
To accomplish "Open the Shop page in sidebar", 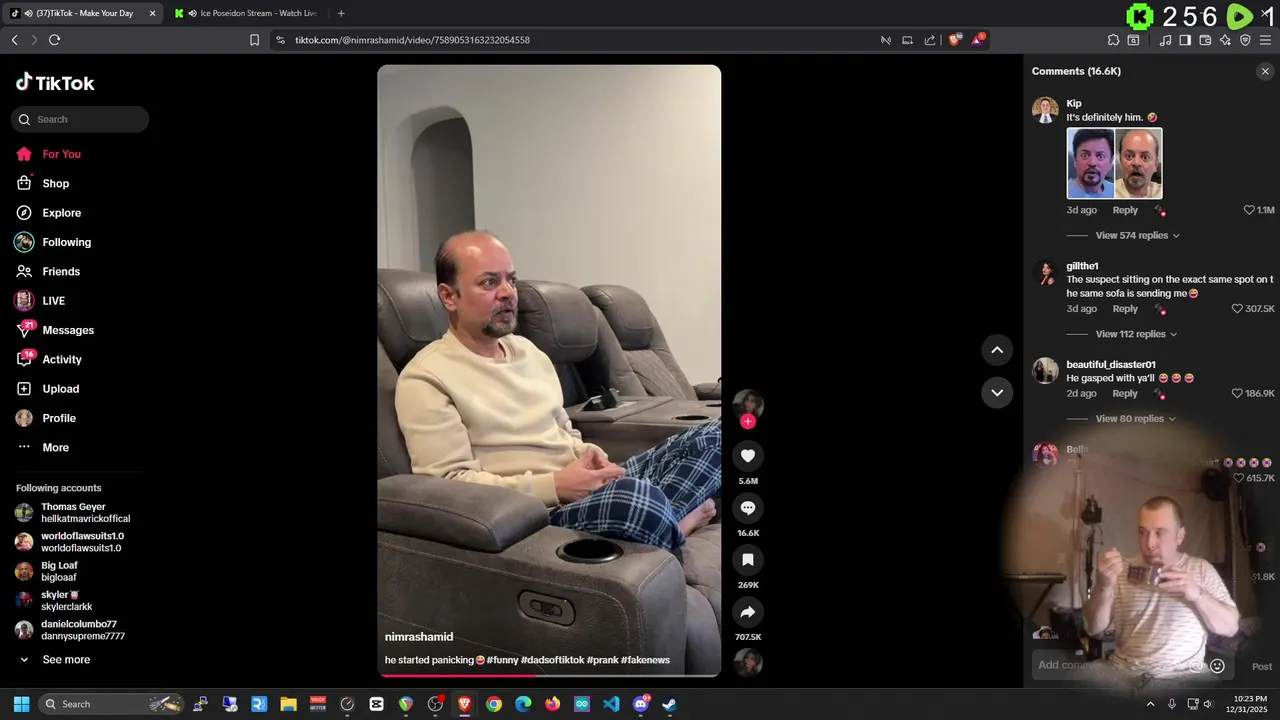I will tap(55, 183).
